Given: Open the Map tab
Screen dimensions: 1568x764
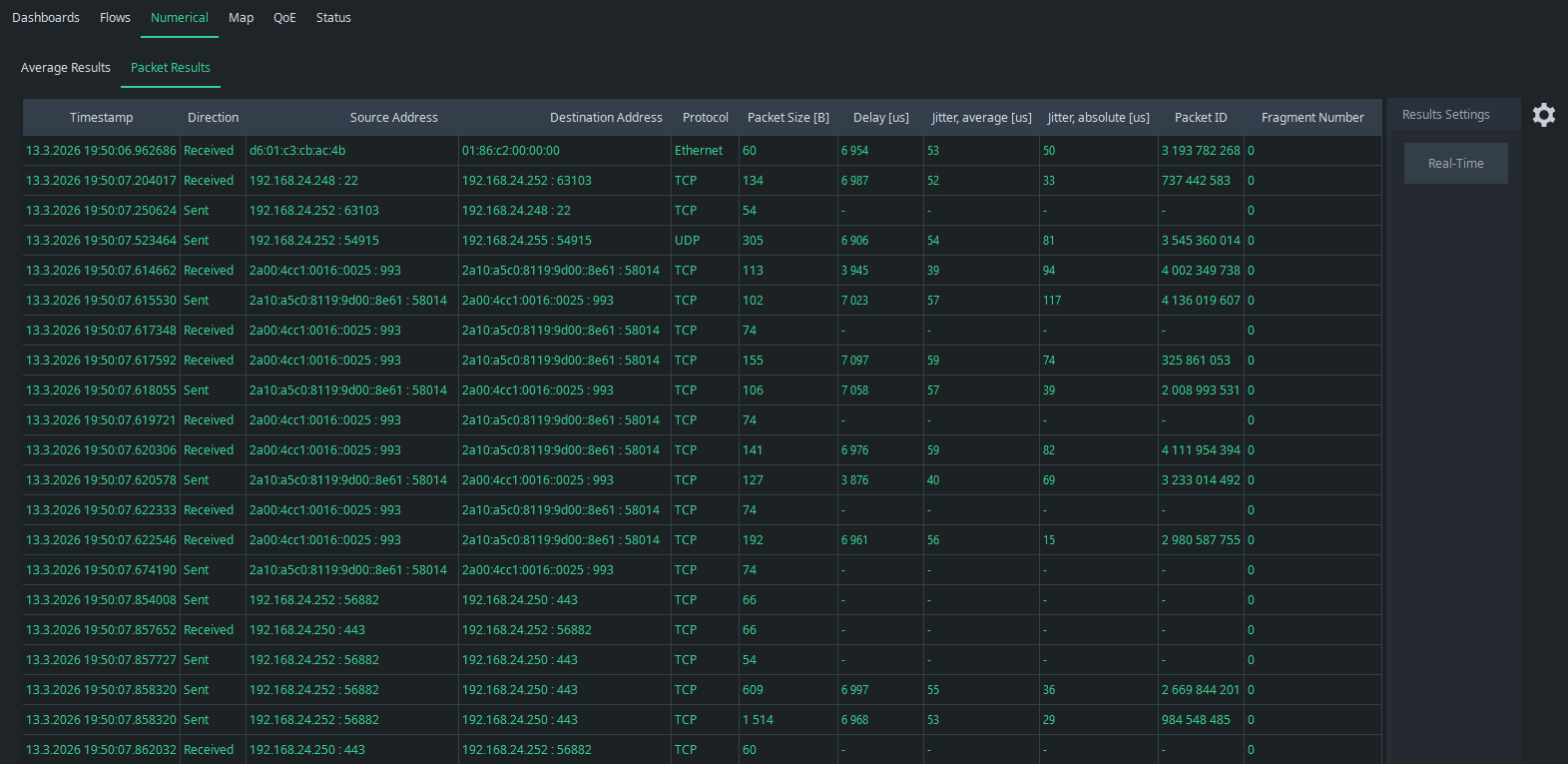Looking at the screenshot, I should 241,18.
